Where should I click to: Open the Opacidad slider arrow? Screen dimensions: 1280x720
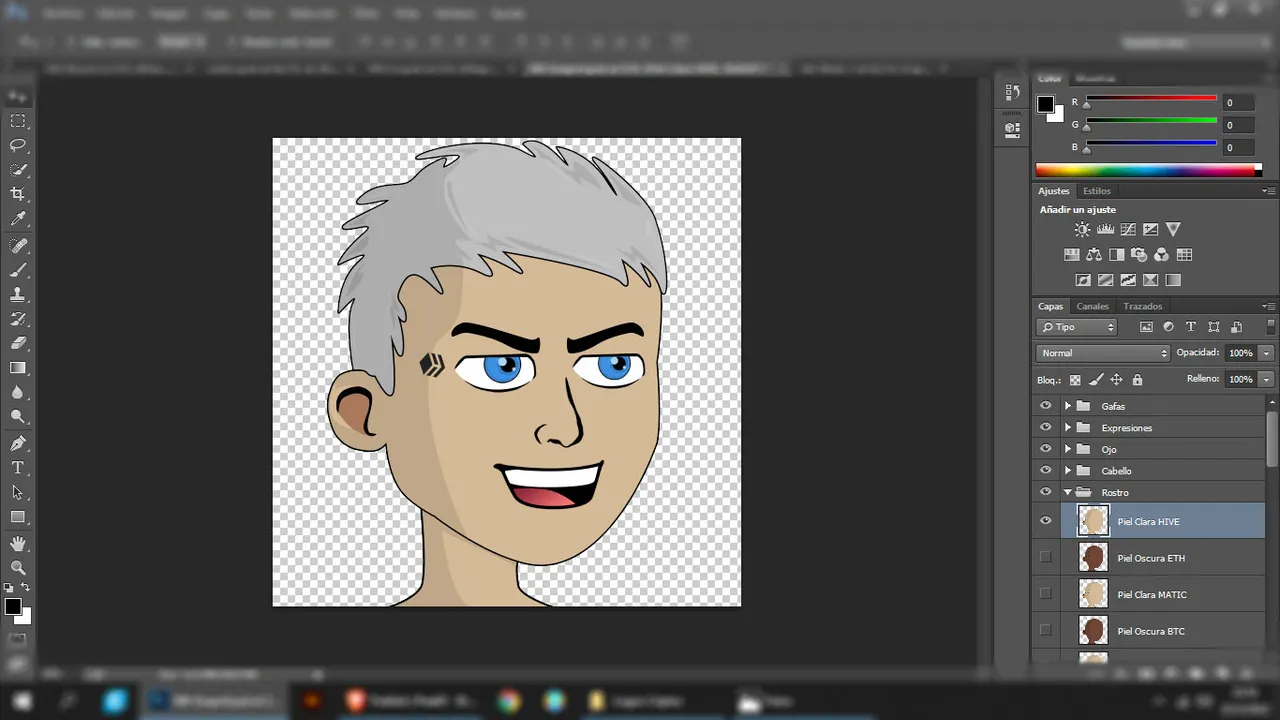click(1267, 353)
